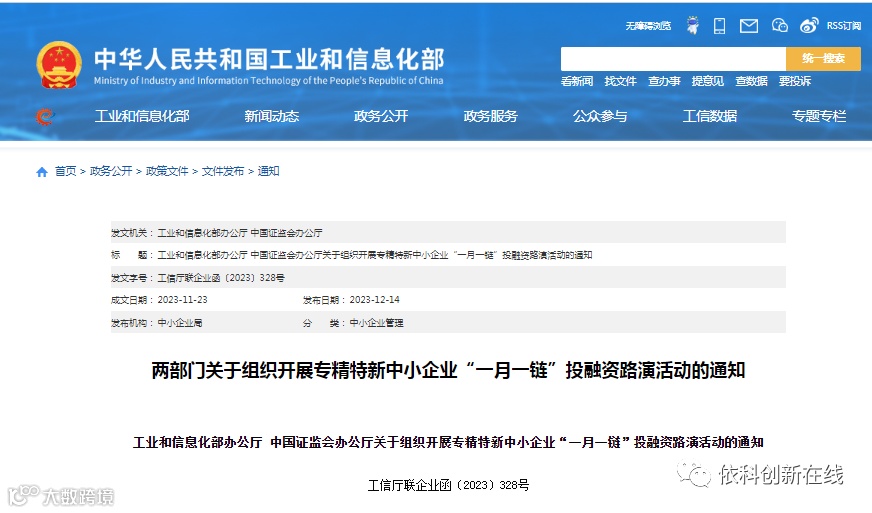
Task: Open 政务服务 navigation menu
Action: pos(490,116)
